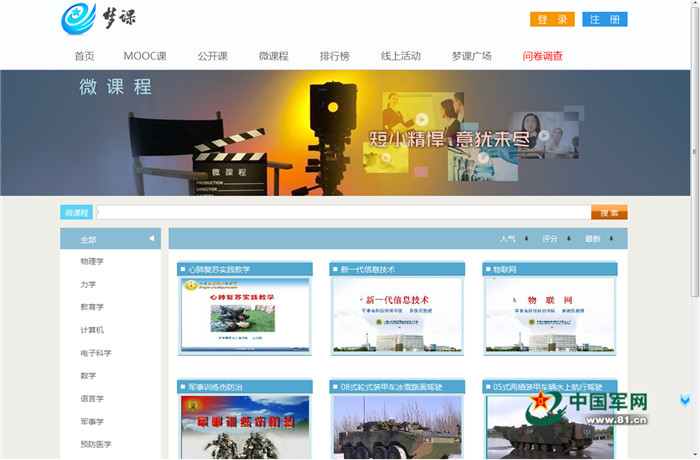This screenshot has height=460, width=700.
Task: Open the 军事训练伤防治 thumbnail
Action: pyautogui.click(x=245, y=427)
